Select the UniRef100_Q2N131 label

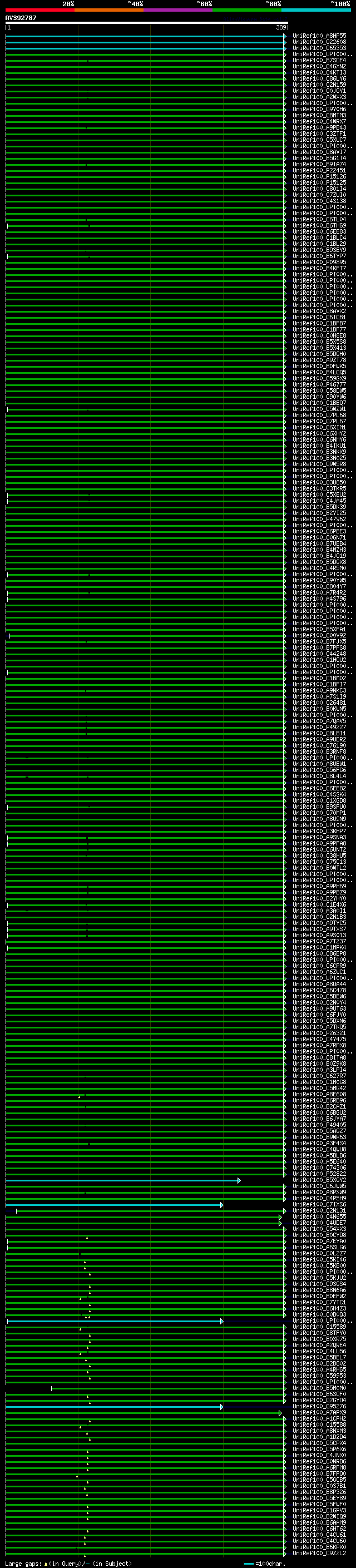[x=319, y=1211]
